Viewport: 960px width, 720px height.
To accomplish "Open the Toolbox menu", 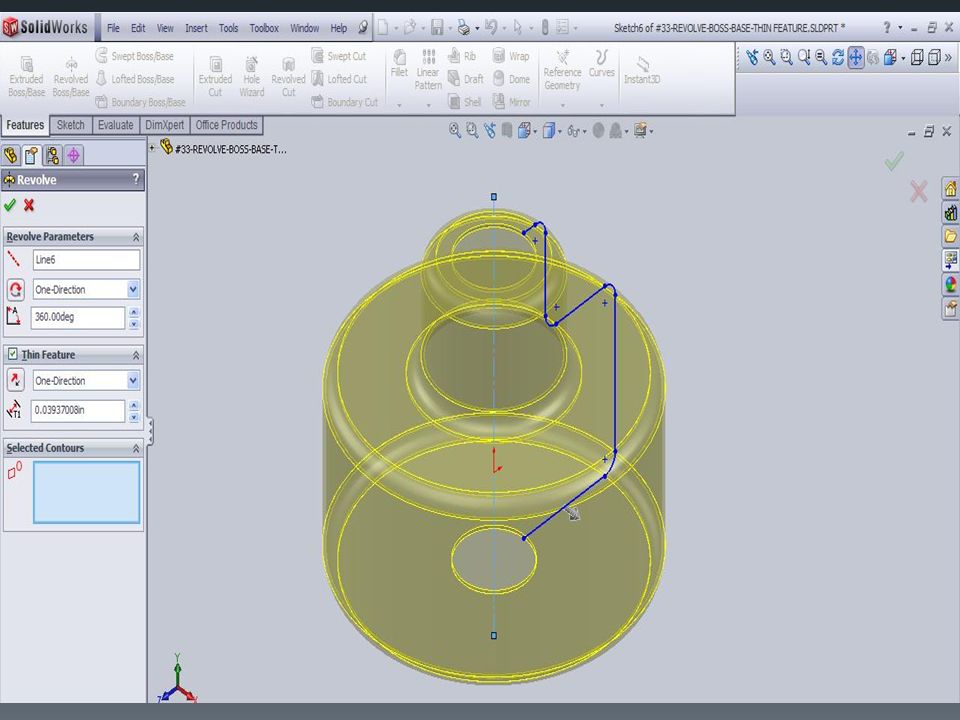I will [x=264, y=28].
